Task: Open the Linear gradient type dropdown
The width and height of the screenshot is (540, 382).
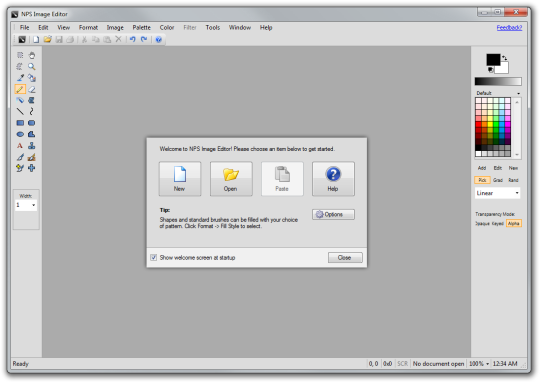Action: tap(497, 193)
